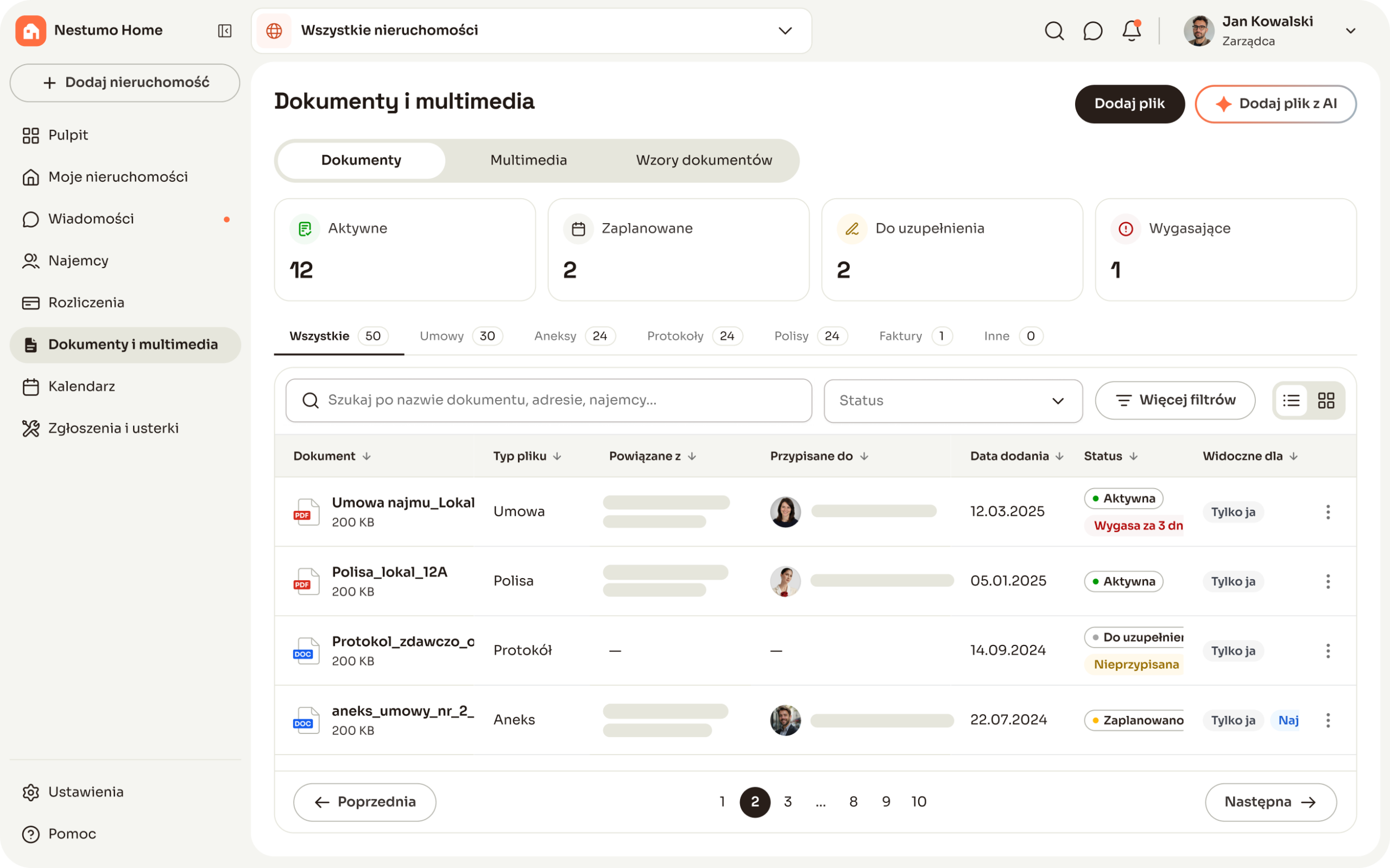
Task: Go to Moje nieruchomości
Action: tap(125, 178)
